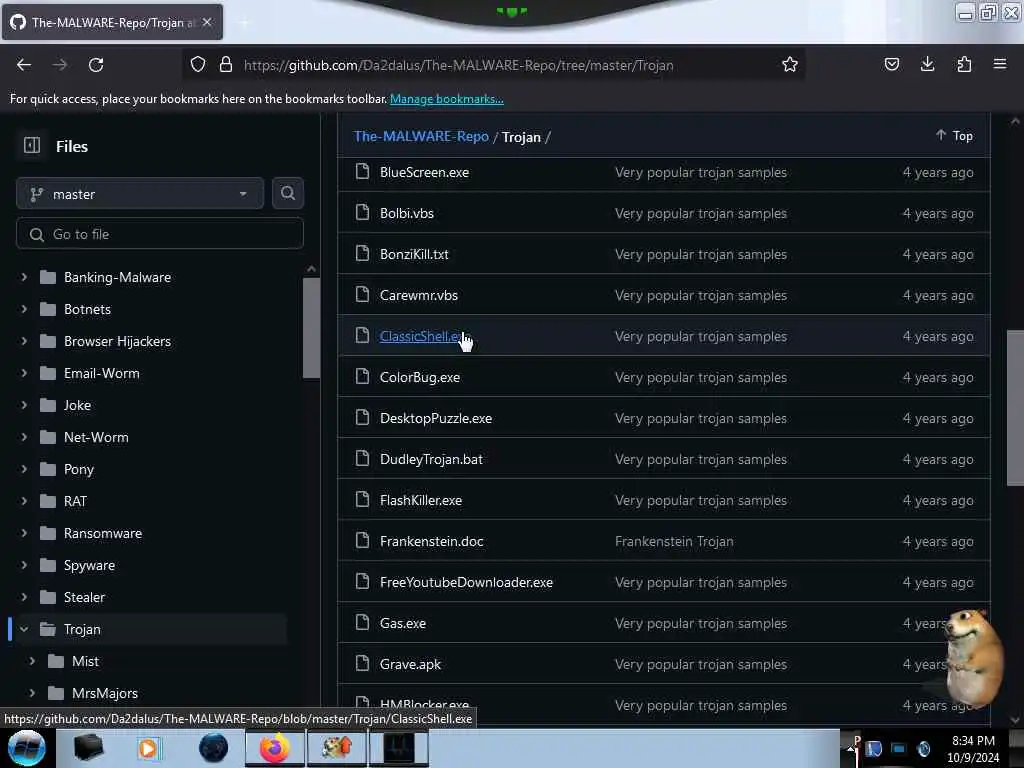Open the ColorBug.exe file
Viewport: 1024px width, 768px height.
[x=420, y=377]
